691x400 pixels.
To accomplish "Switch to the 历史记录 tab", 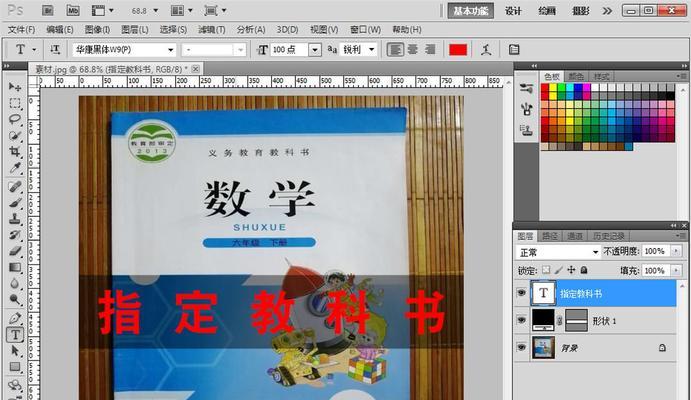I will click(x=609, y=237).
